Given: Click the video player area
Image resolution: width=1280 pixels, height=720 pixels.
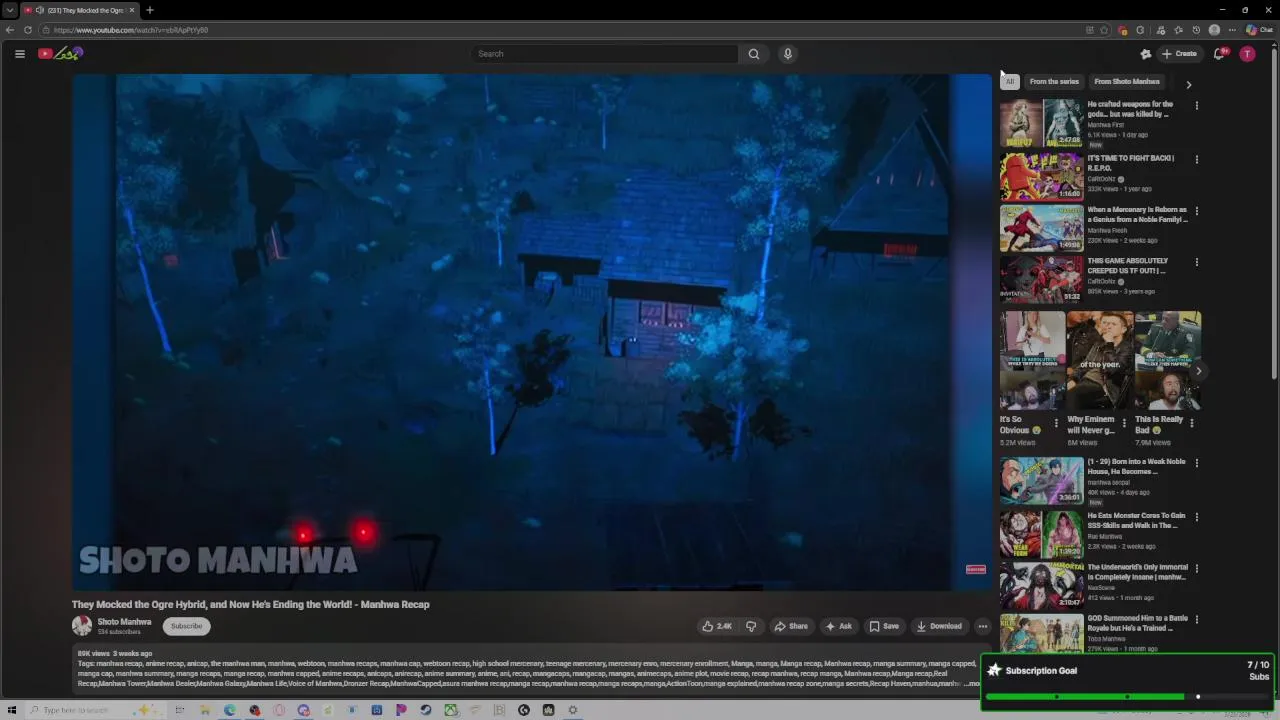Looking at the screenshot, I should [x=531, y=332].
